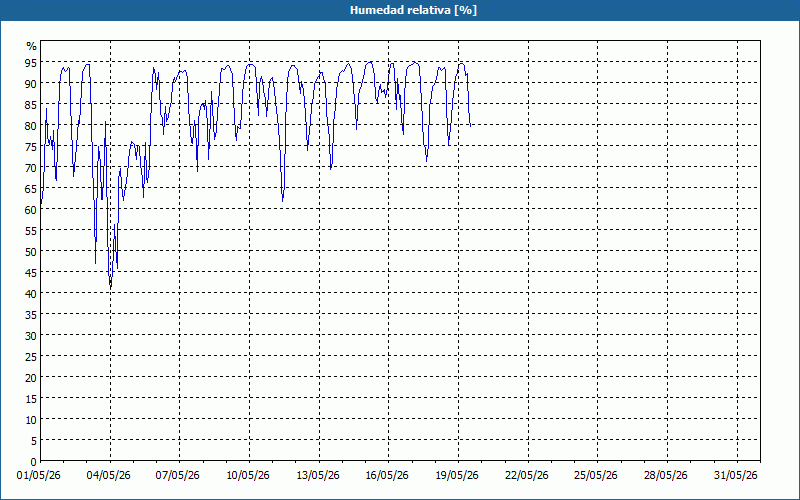Click the 19/05/26 date label
The width and height of the screenshot is (800, 500).
[457, 476]
